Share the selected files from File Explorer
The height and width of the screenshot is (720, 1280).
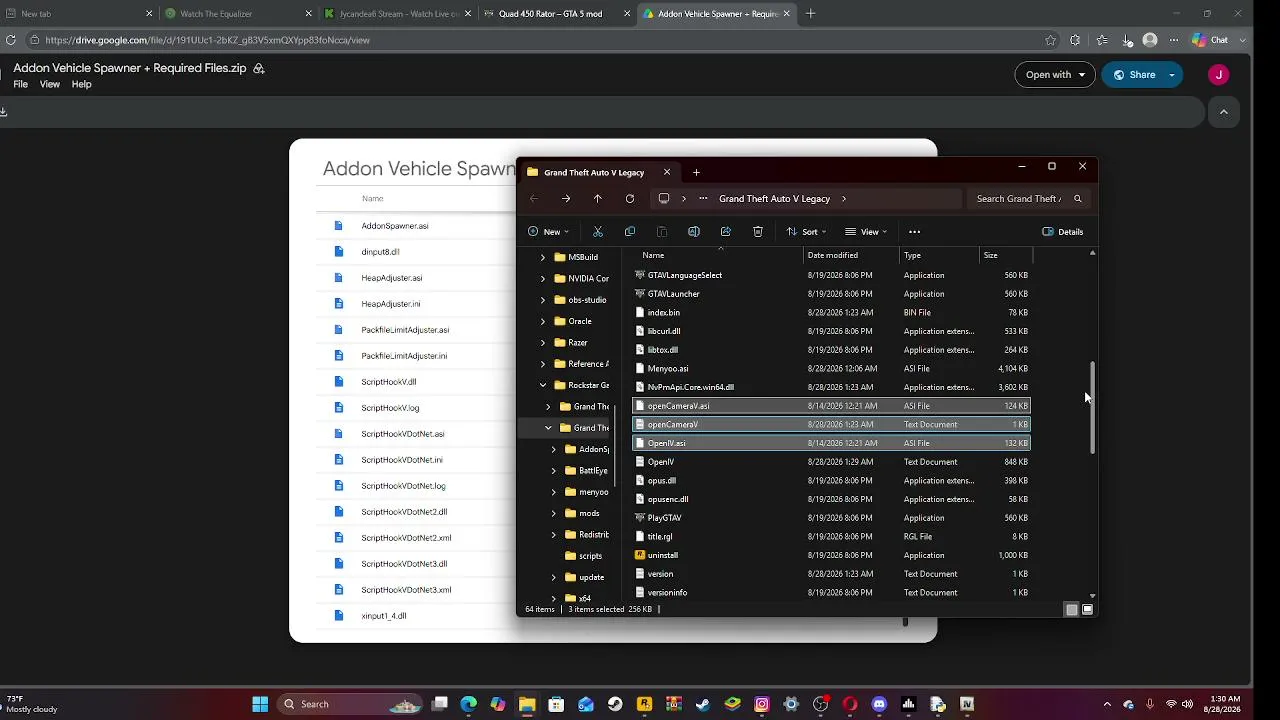[726, 231]
